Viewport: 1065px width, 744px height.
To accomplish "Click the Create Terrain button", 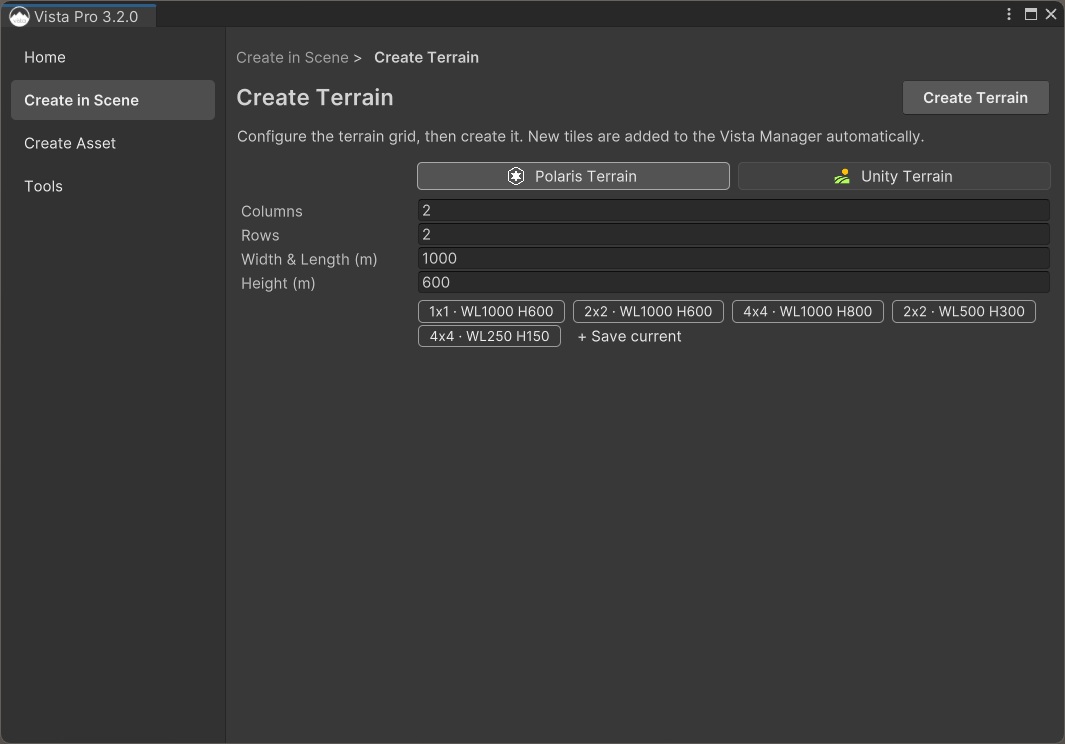I will [x=975, y=98].
